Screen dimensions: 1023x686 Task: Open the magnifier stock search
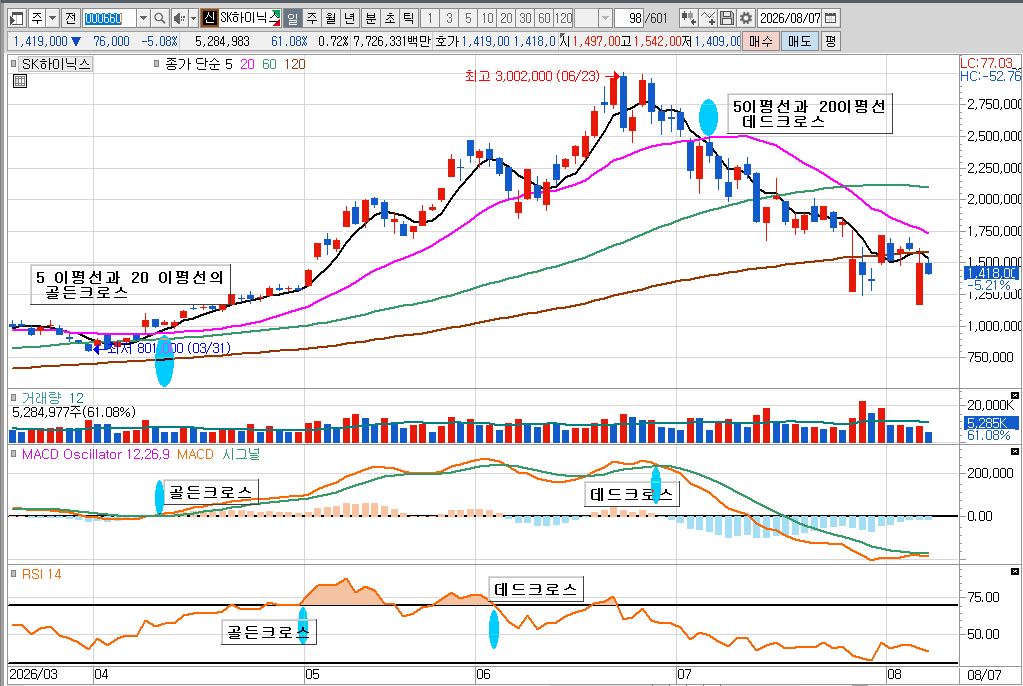point(159,18)
